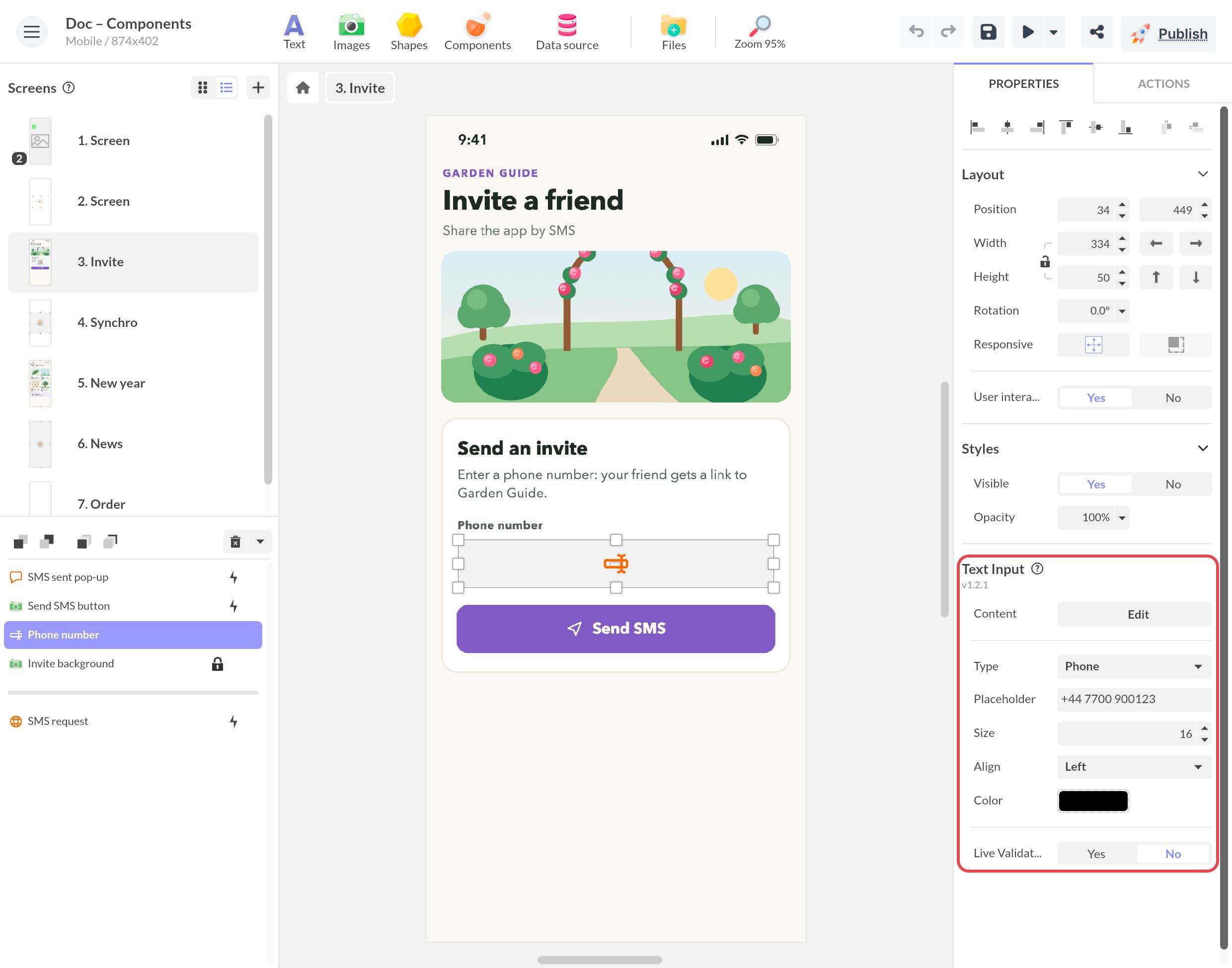Viewport: 1232px width, 968px height.
Task: Set Visible to No
Action: [x=1172, y=484]
